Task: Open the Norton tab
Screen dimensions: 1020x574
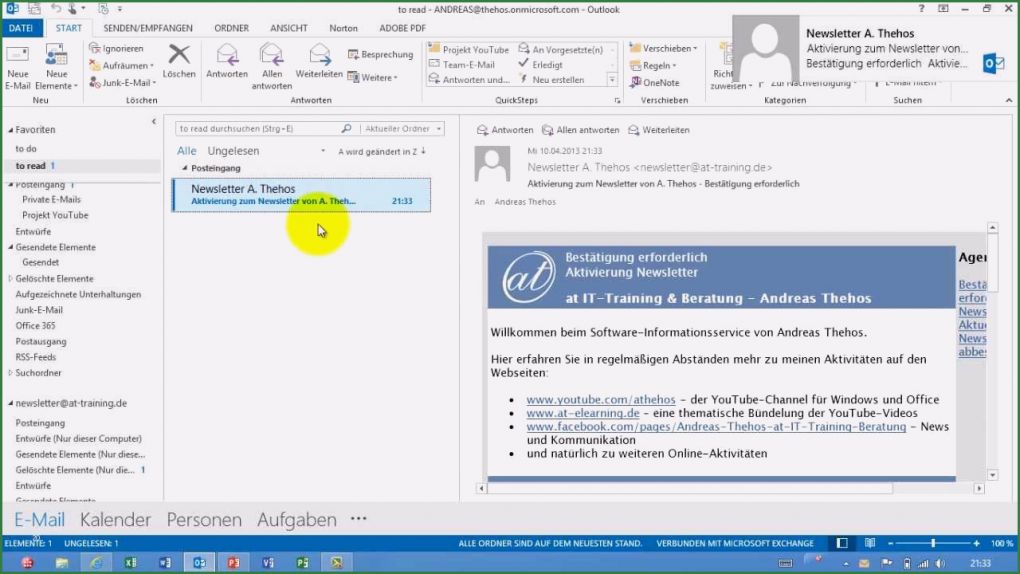Action: click(x=343, y=28)
